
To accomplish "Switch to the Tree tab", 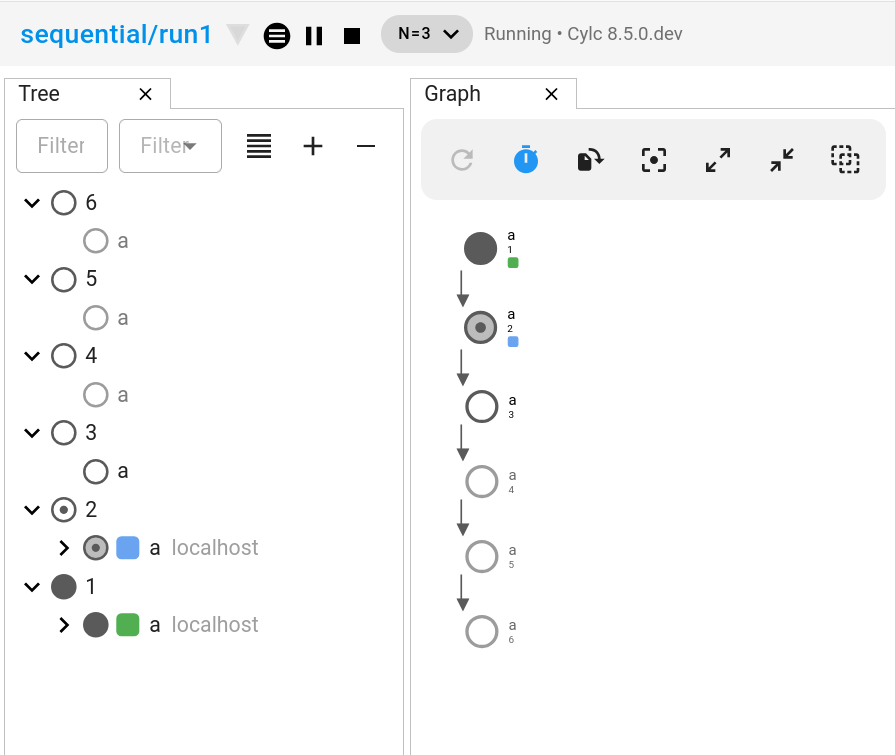I will coord(40,94).
